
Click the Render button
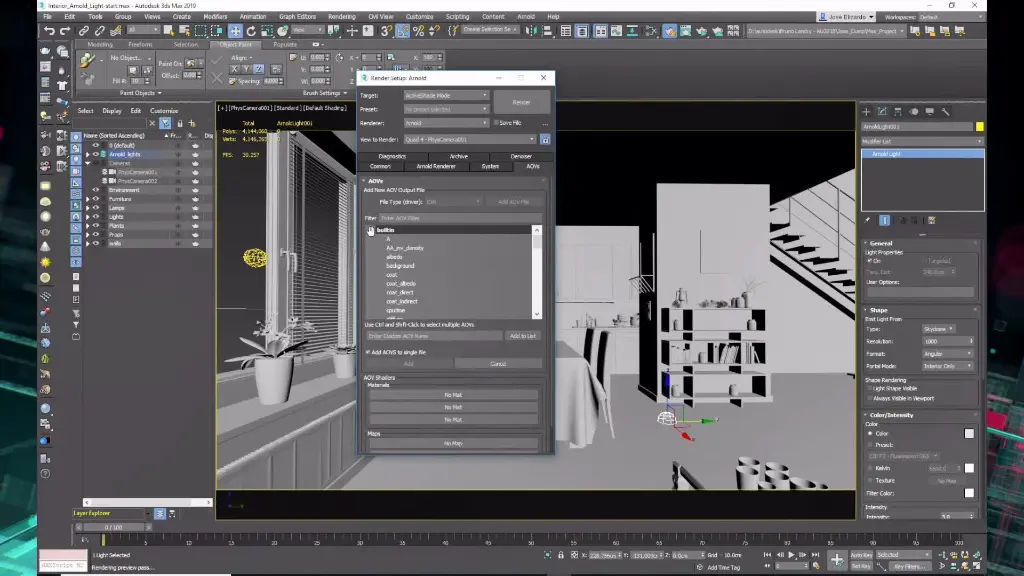point(521,103)
